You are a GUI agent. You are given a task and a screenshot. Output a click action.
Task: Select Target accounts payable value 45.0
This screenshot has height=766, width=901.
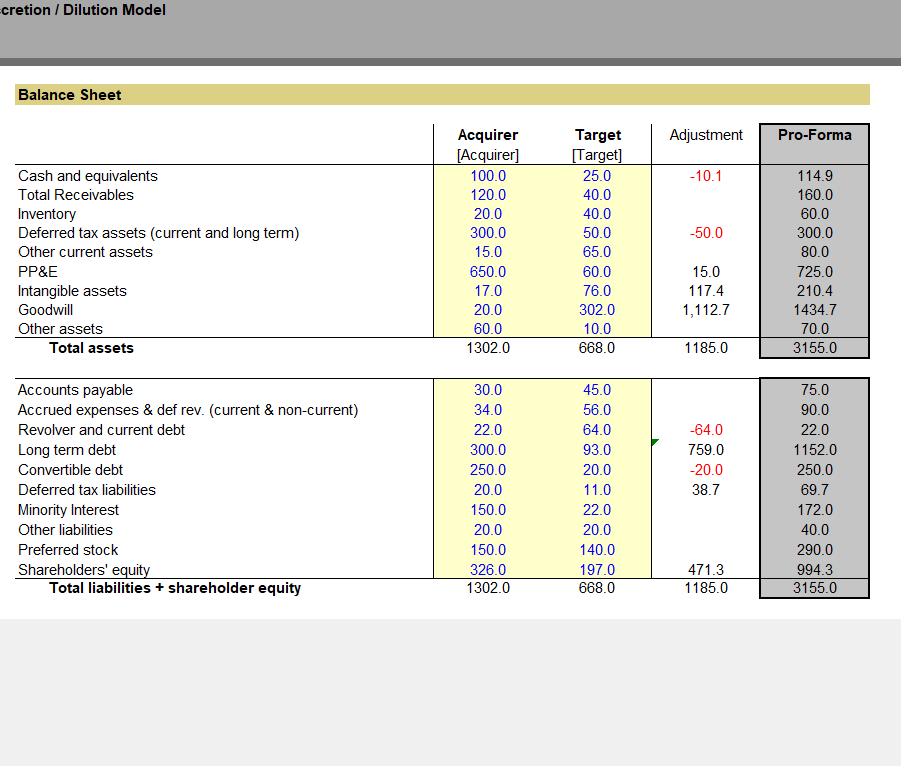[x=597, y=390]
